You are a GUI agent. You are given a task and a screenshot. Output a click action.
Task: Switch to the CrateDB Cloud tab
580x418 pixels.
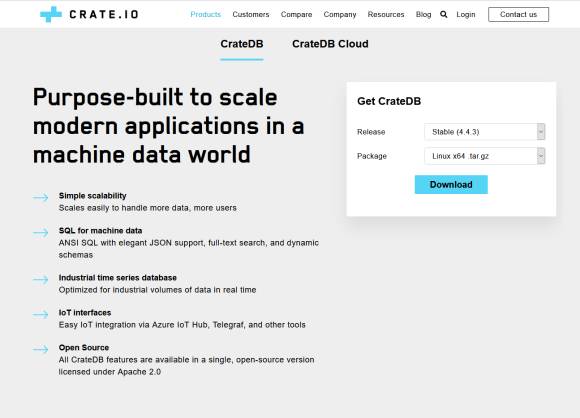pos(330,44)
